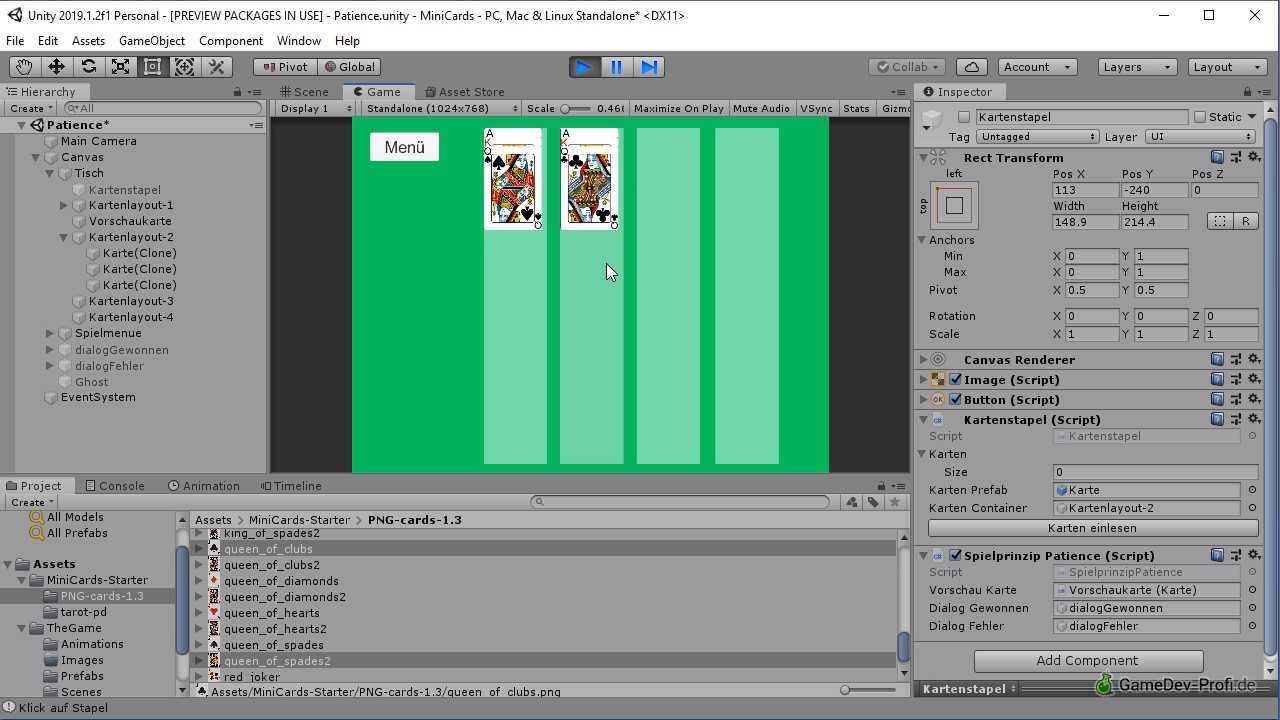Viewport: 1280px width, 720px height.
Task: Pause the running game
Action: pos(616,67)
